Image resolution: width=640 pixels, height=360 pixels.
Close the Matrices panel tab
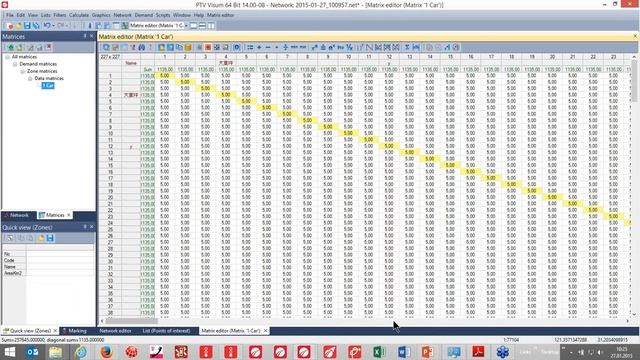point(69,215)
